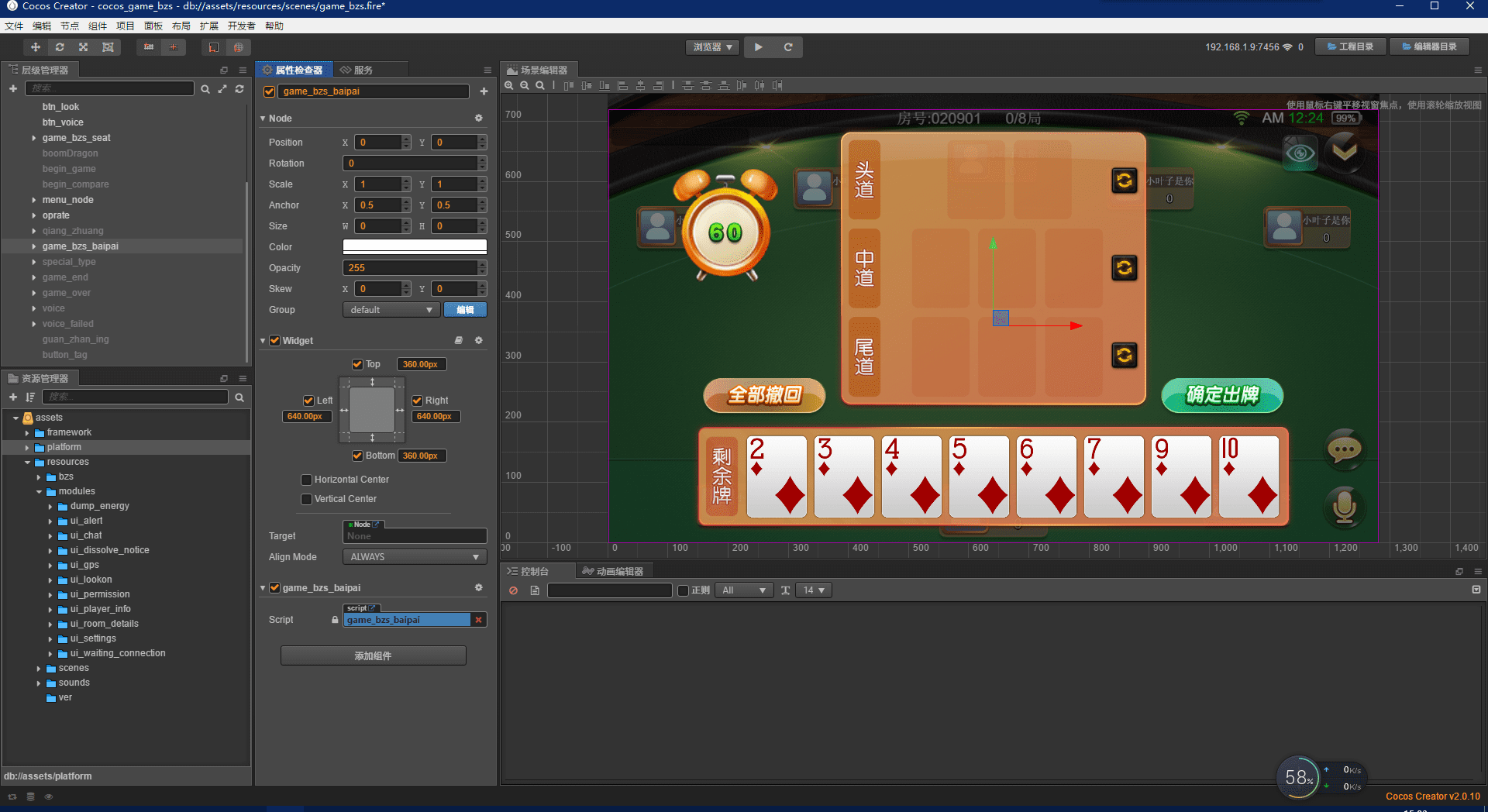The image size is (1488, 812).
Task: Disable the Widget Top alignment checkbox
Action: pos(357,364)
